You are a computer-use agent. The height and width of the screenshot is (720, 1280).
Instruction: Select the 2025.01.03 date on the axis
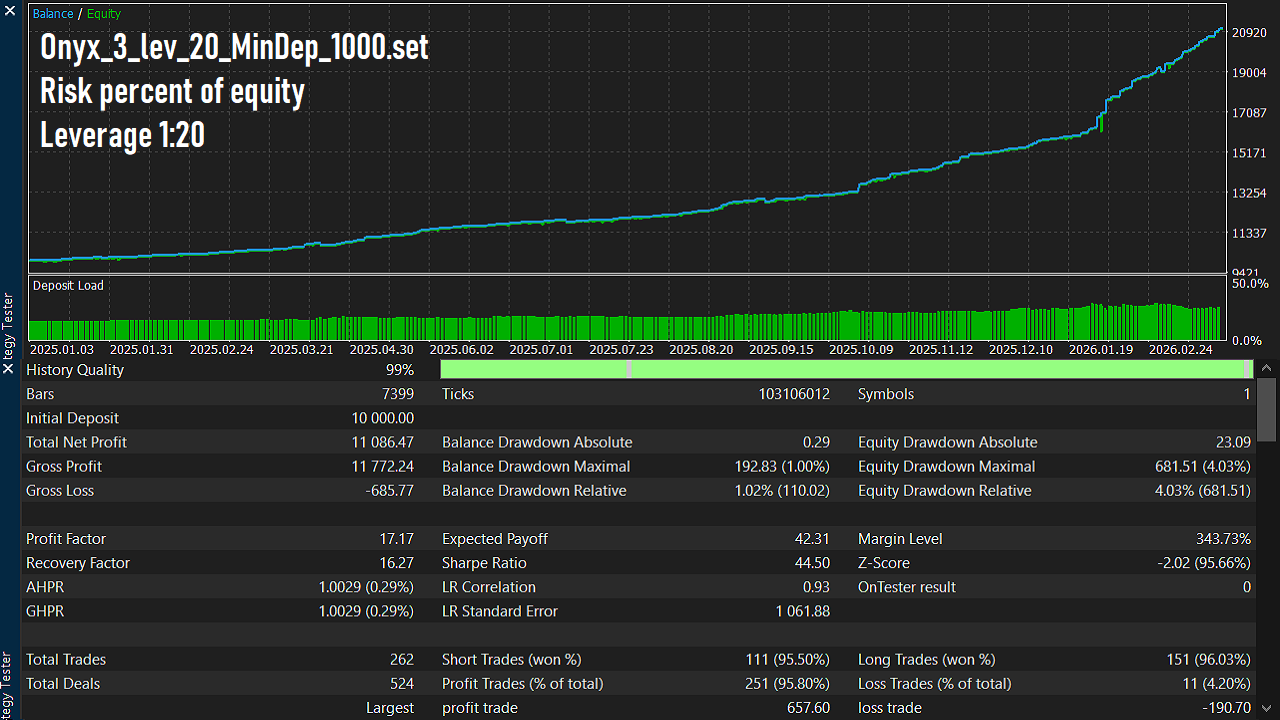(x=62, y=350)
